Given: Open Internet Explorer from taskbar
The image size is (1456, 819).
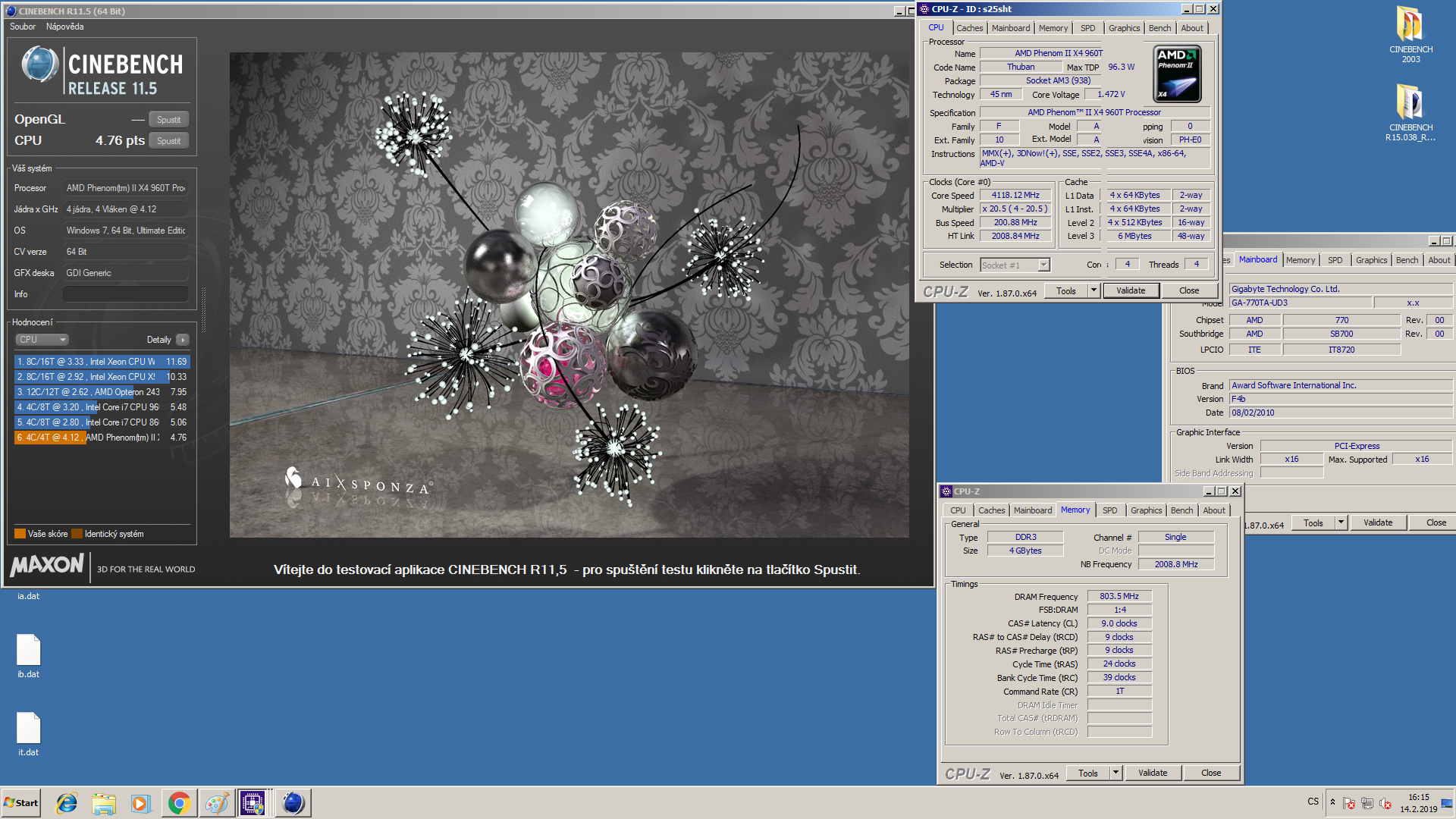Looking at the screenshot, I should click(x=67, y=803).
